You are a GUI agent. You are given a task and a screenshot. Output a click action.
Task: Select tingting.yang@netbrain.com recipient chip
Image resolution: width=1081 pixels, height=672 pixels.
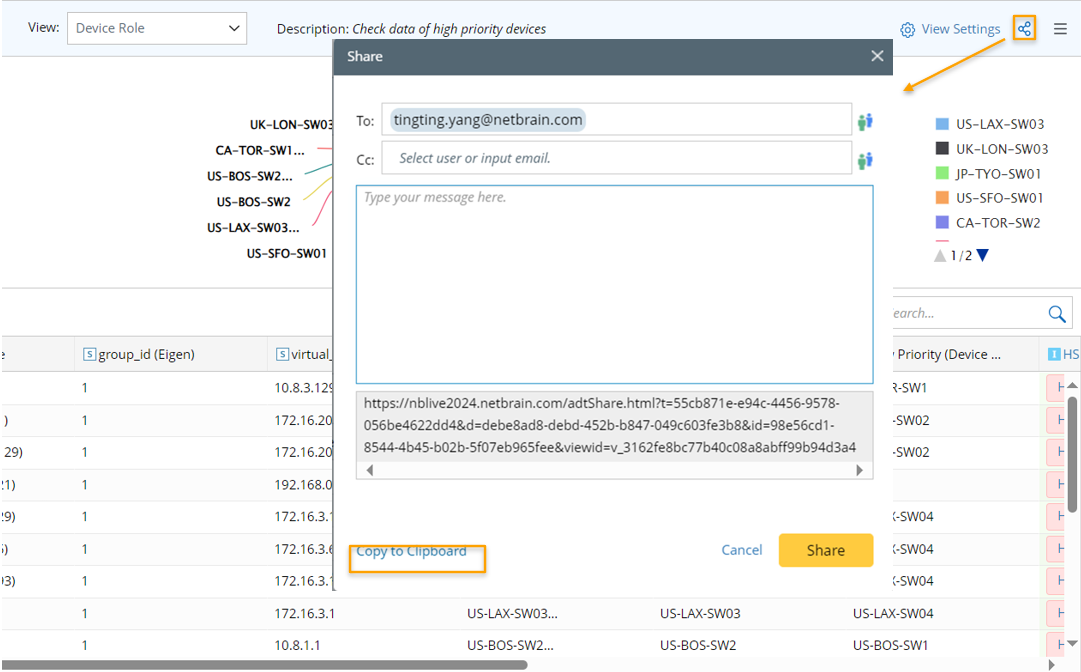487,120
